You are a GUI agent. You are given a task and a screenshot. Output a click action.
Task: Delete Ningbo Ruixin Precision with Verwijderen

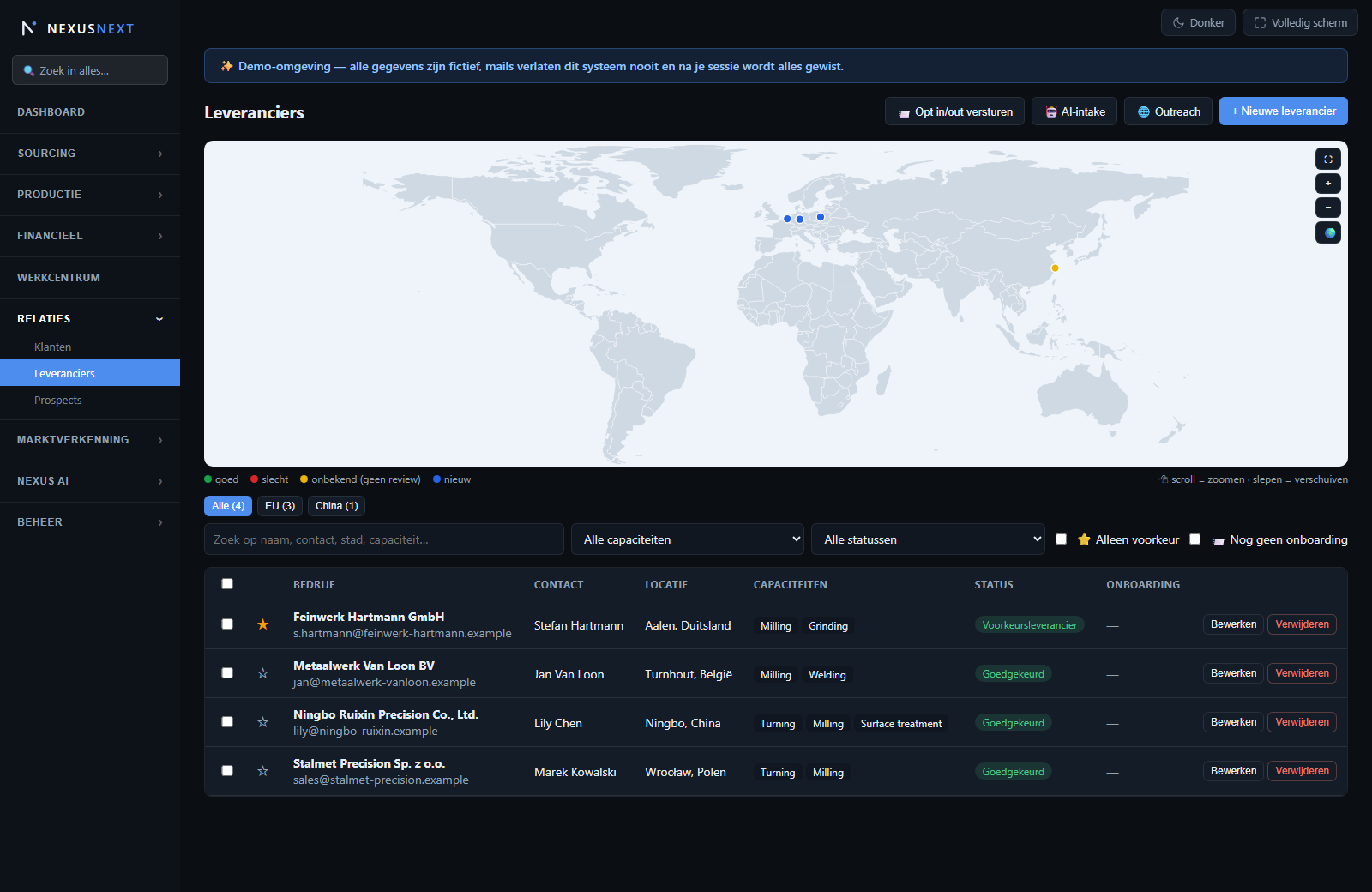1302,722
